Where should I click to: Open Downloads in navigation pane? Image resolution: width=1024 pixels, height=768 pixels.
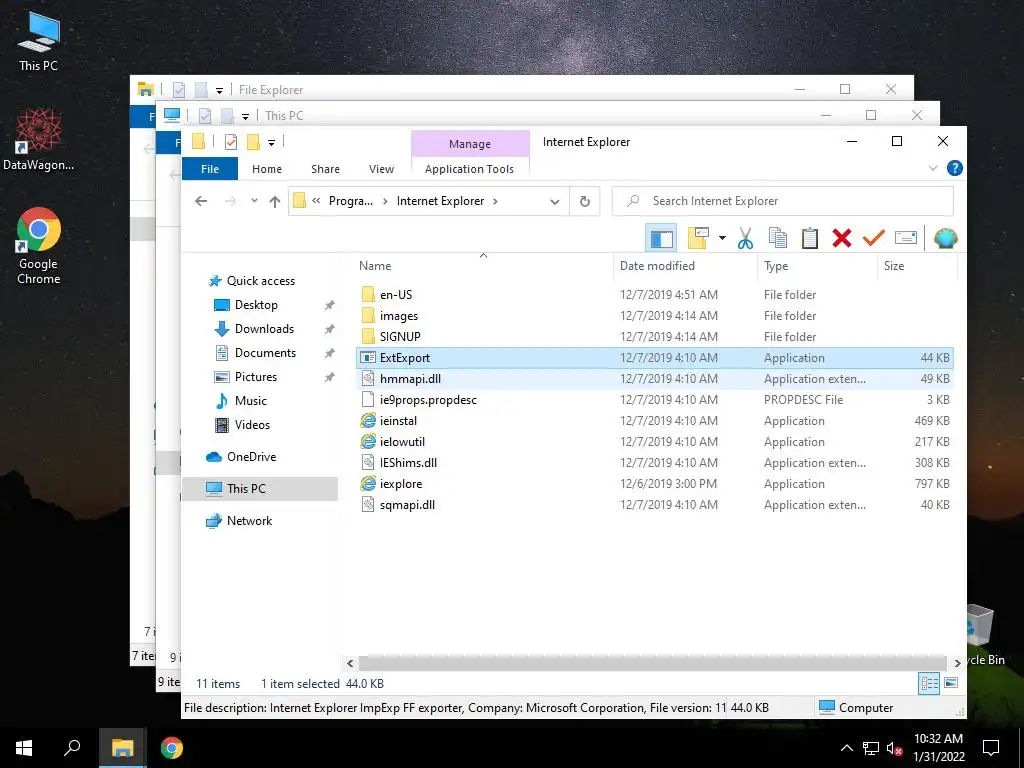[x=264, y=328]
